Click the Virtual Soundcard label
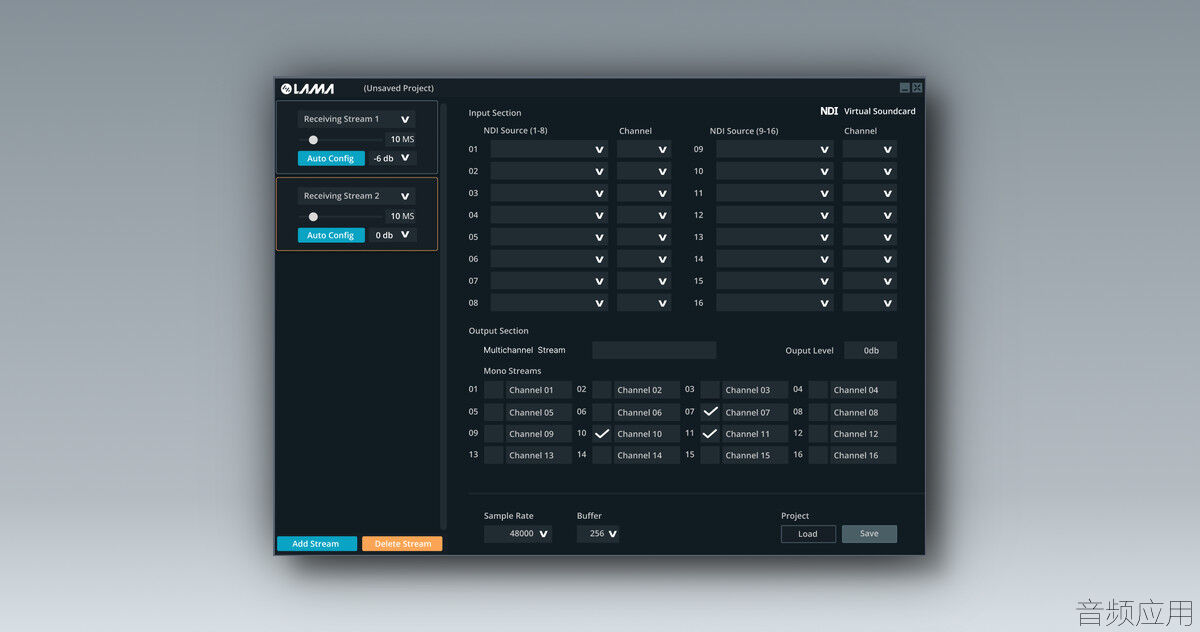This screenshot has height=632, width=1200. pyautogui.click(x=880, y=111)
